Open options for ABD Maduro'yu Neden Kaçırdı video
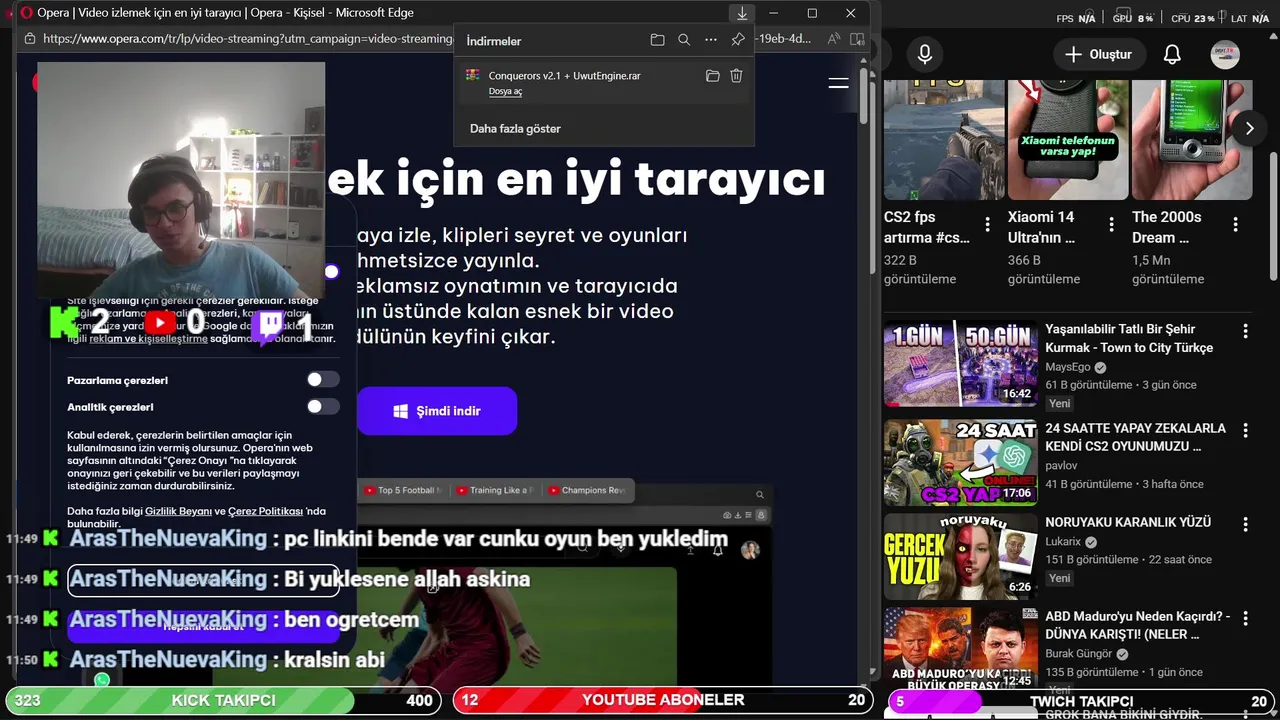 [x=1245, y=618]
